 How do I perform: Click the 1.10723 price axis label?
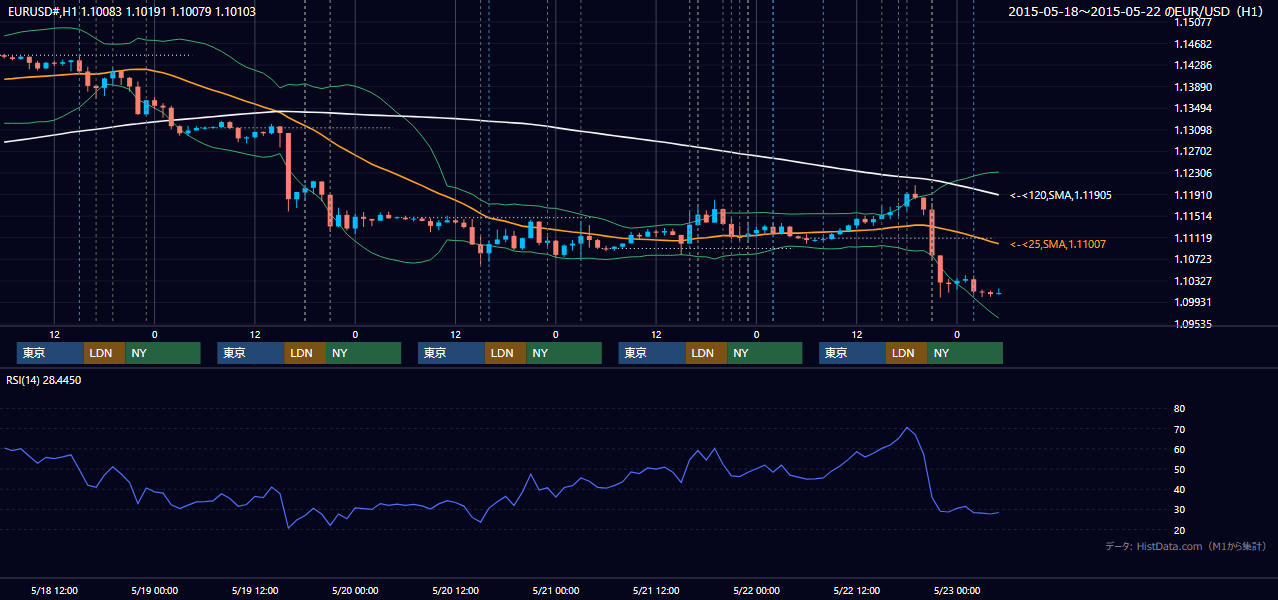[x=1192, y=259]
